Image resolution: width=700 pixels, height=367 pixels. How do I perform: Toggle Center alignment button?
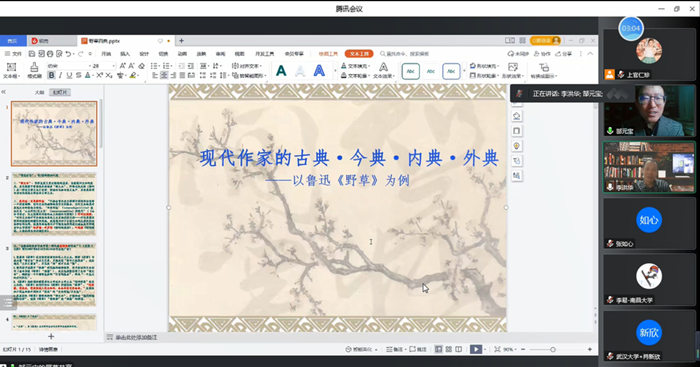pyautogui.click(x=164, y=75)
